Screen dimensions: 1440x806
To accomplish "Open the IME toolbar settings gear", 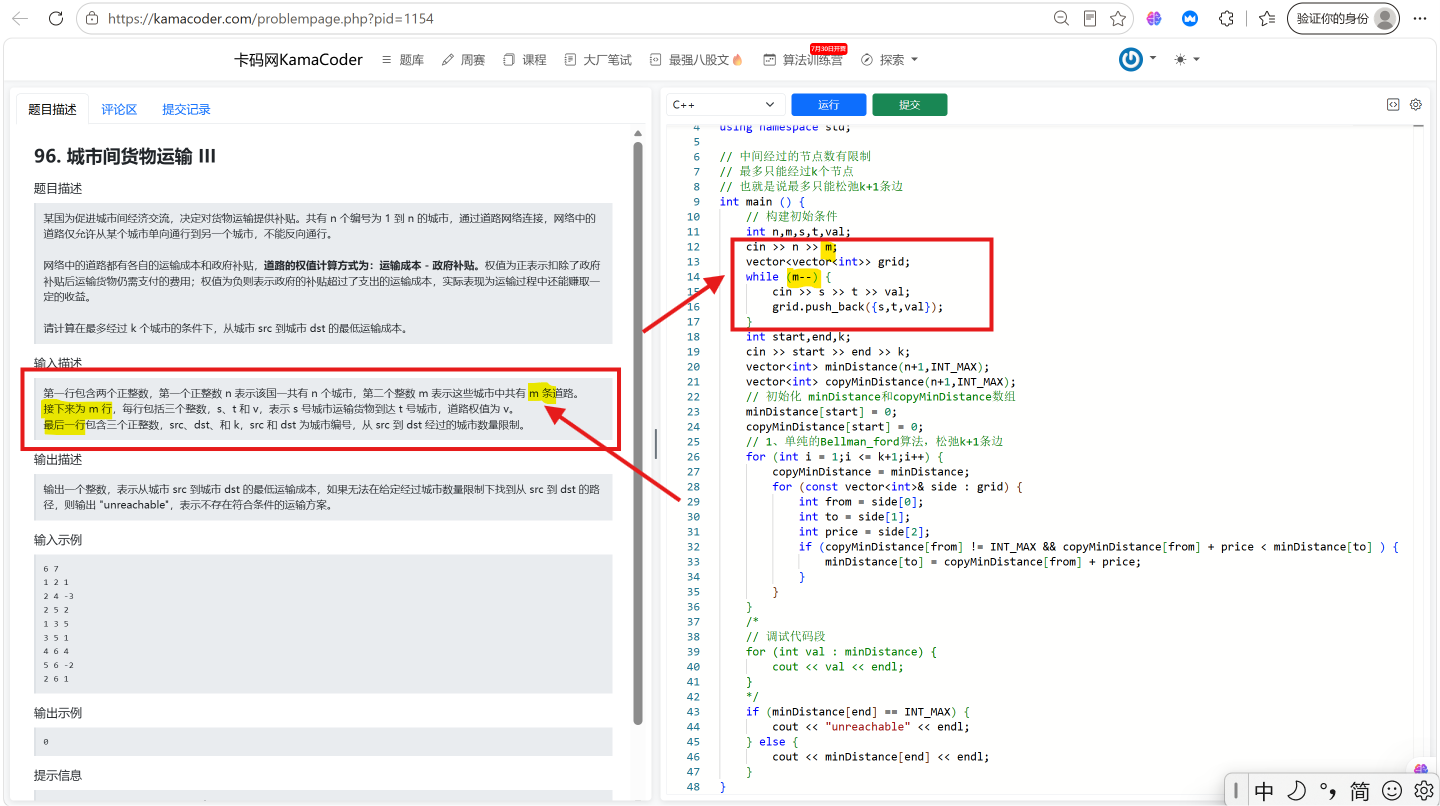I will coord(1423,791).
